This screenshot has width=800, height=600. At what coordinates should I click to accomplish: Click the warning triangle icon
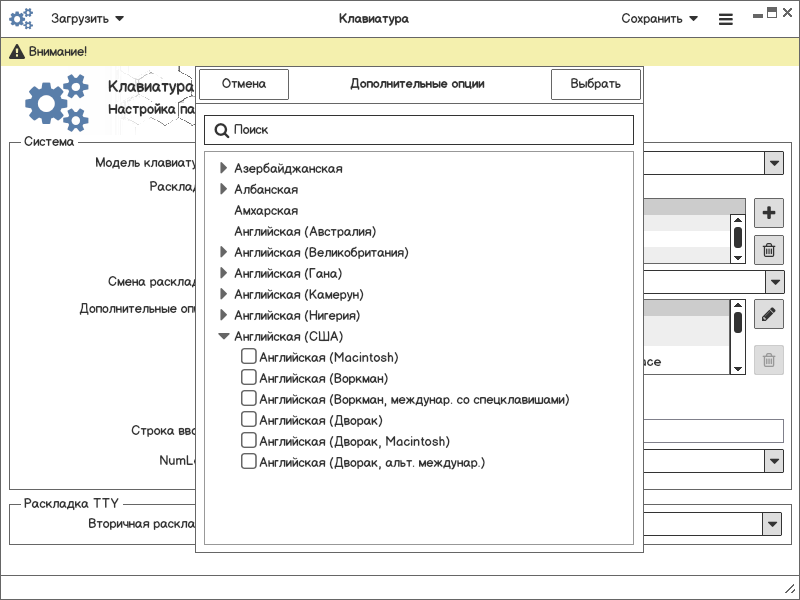coord(17,52)
